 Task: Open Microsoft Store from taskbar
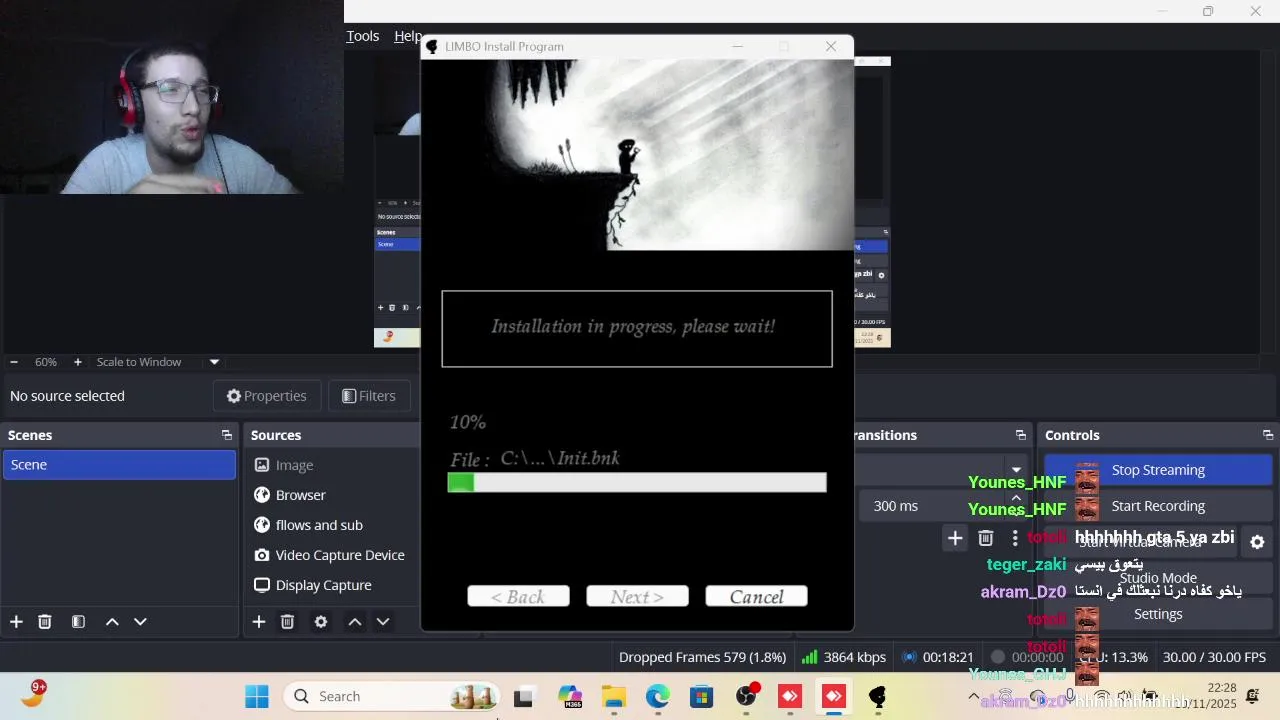[701, 696]
